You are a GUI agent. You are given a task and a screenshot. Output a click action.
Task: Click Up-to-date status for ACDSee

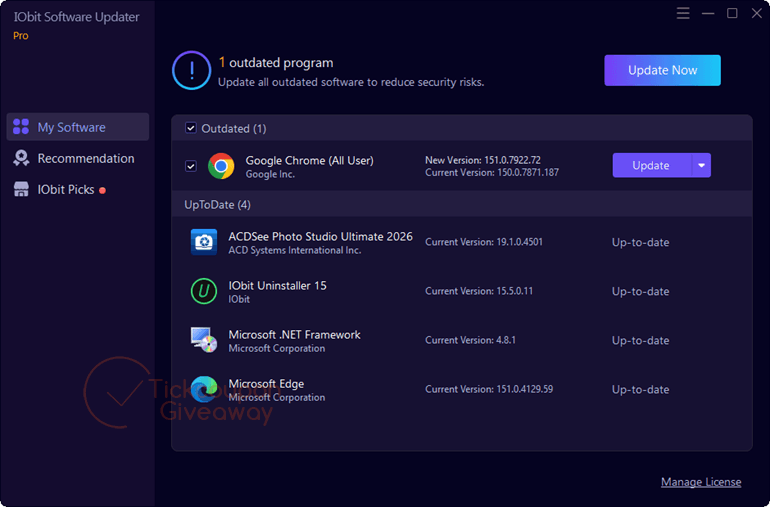coord(640,242)
